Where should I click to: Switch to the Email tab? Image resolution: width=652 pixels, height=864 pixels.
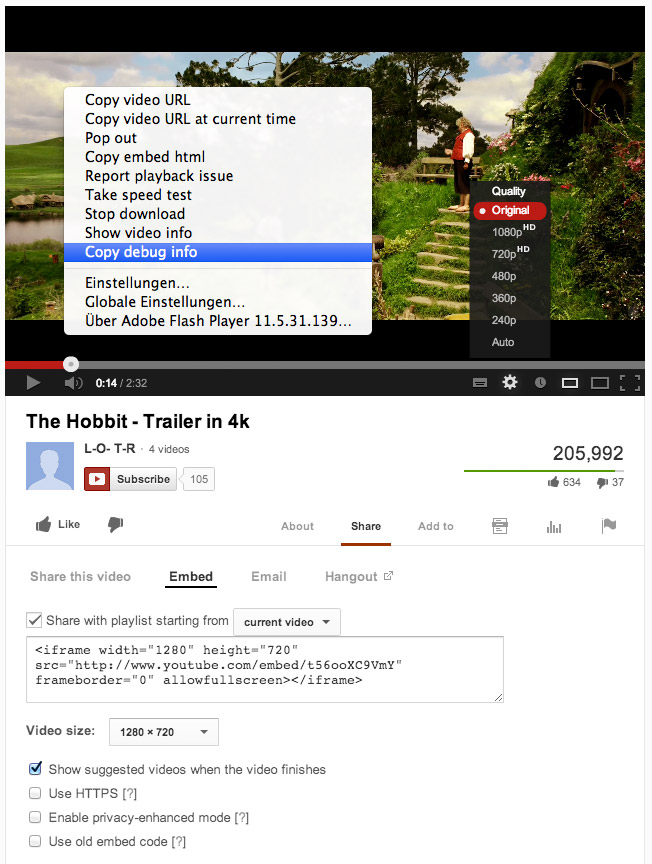pyautogui.click(x=269, y=576)
